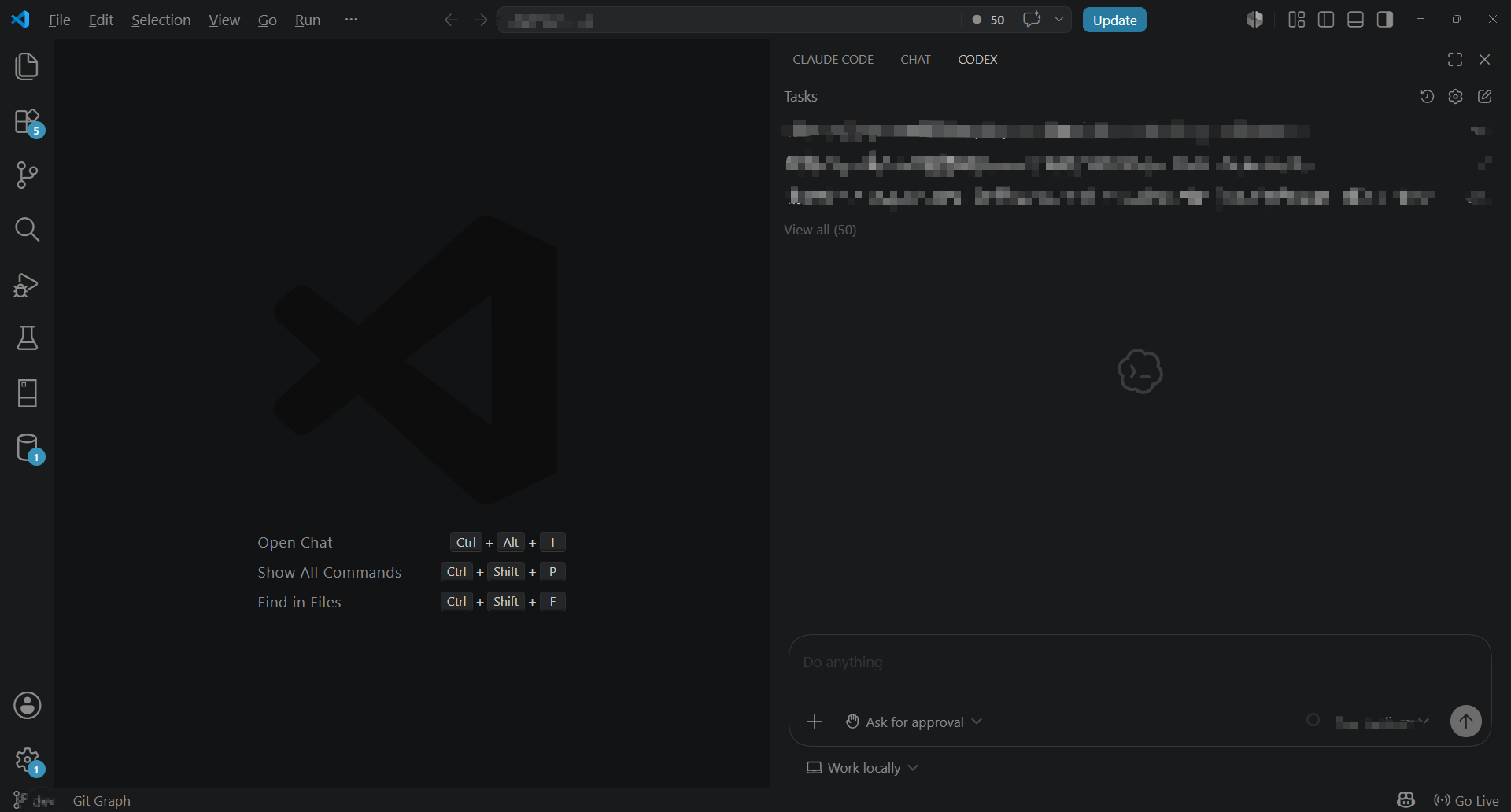1511x812 pixels.
Task: Toggle the bottom panel
Action: point(1355,20)
